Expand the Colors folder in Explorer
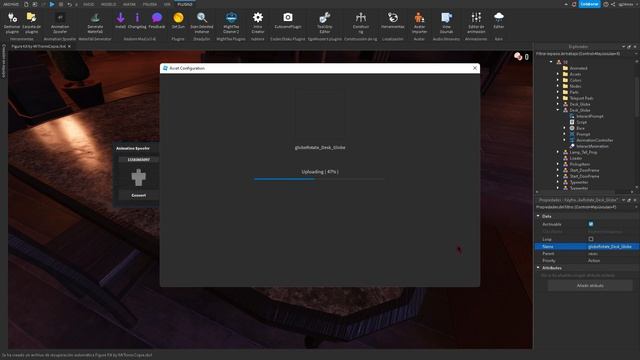 558,80
